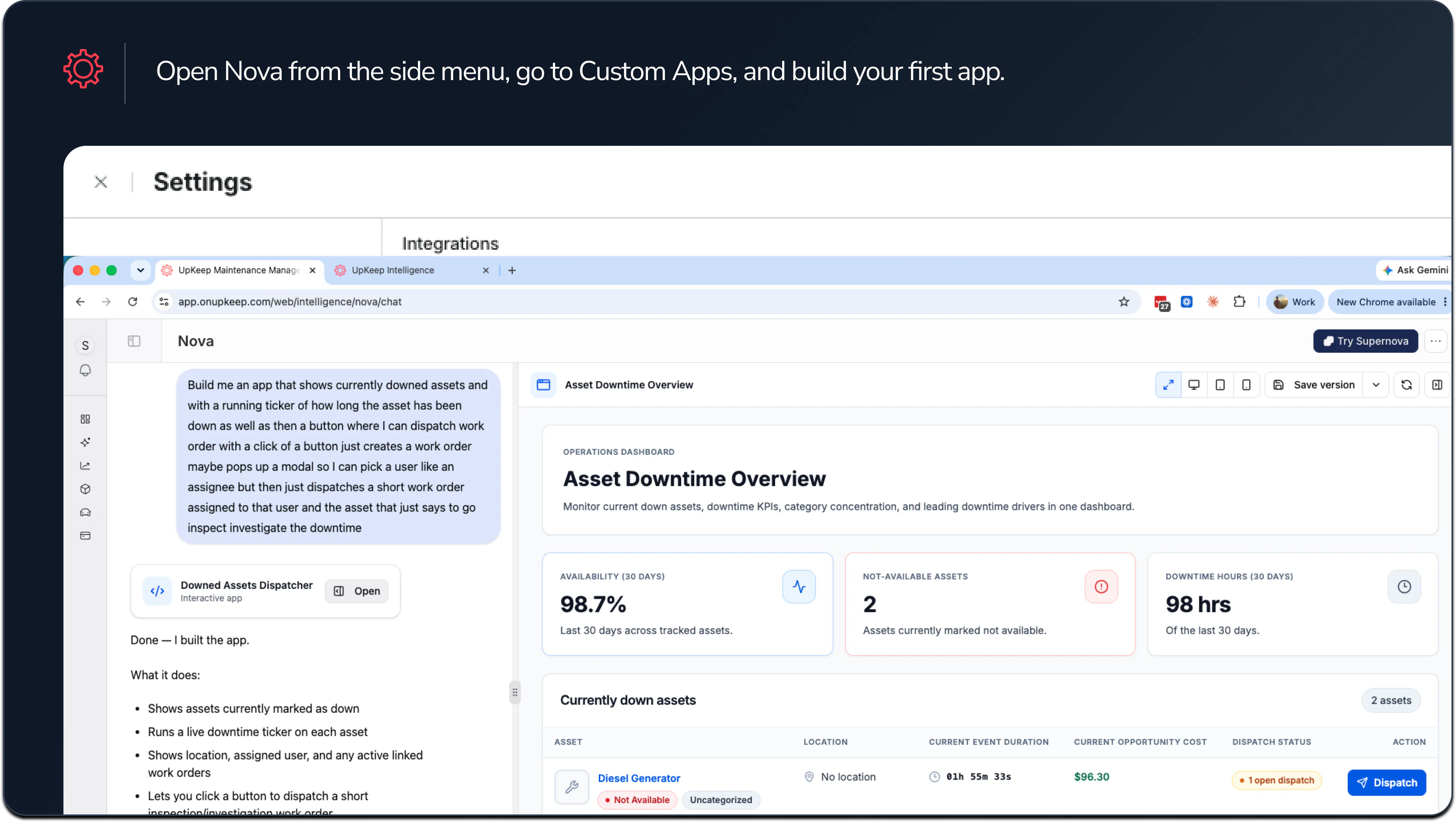Screen dimensions: 1456x822
Task: Expand the Save version dropdown arrow
Action: click(x=1376, y=385)
